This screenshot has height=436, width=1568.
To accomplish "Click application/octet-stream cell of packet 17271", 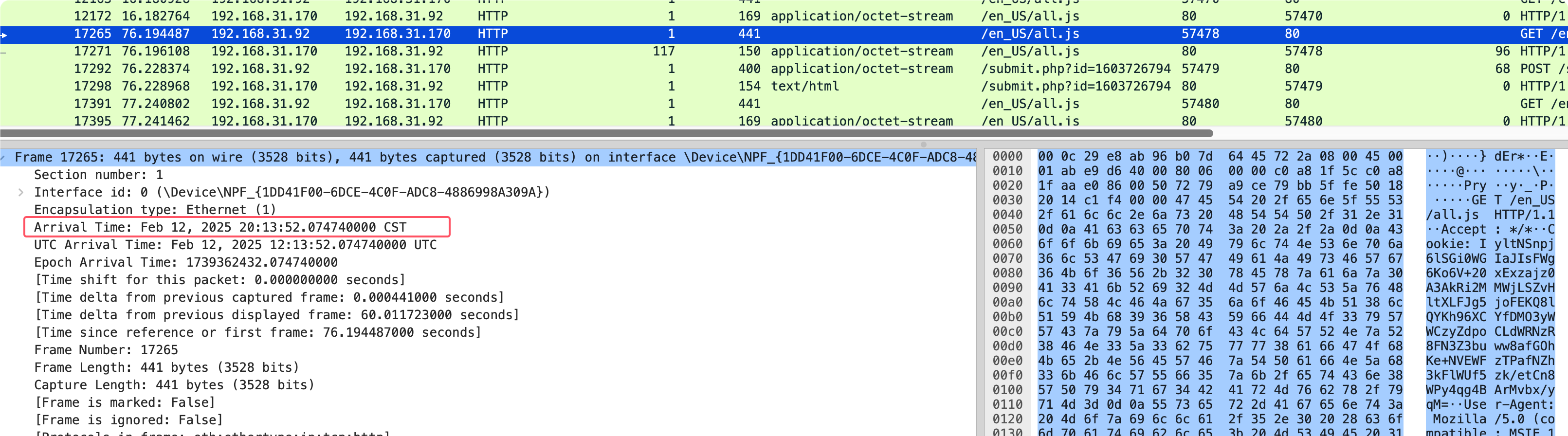I will pos(862,52).
